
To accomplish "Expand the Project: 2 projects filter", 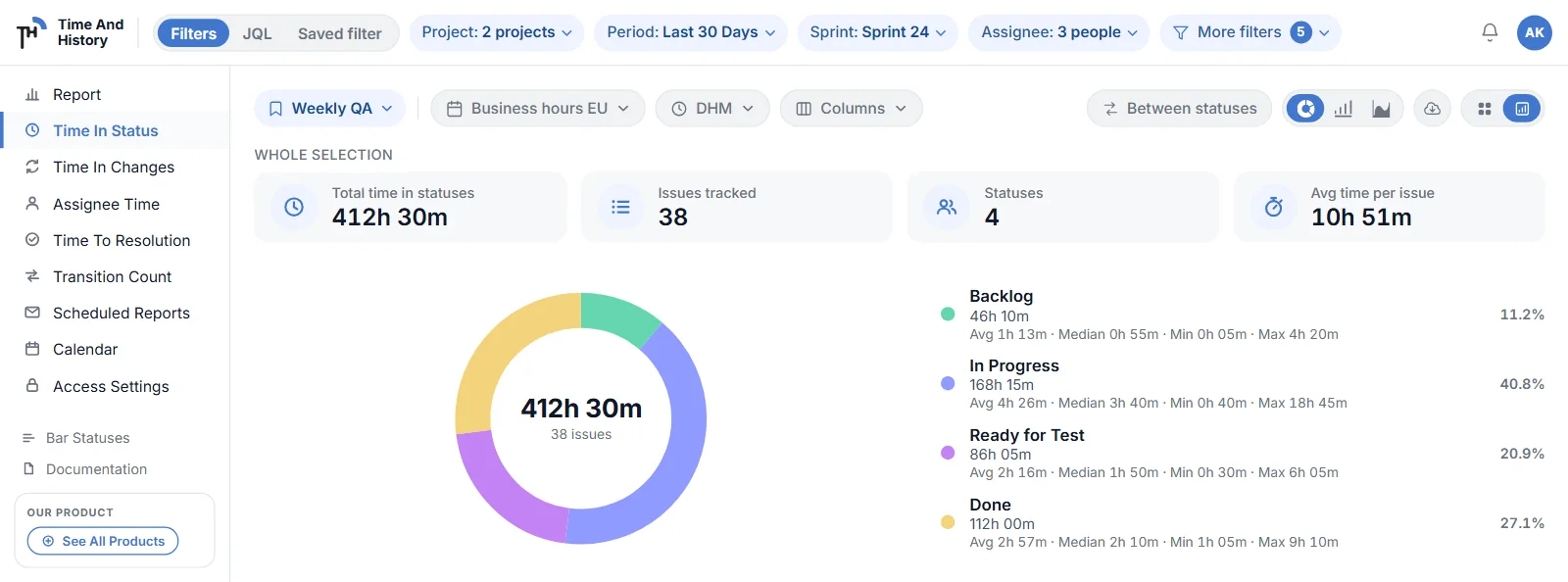I will pos(497,32).
